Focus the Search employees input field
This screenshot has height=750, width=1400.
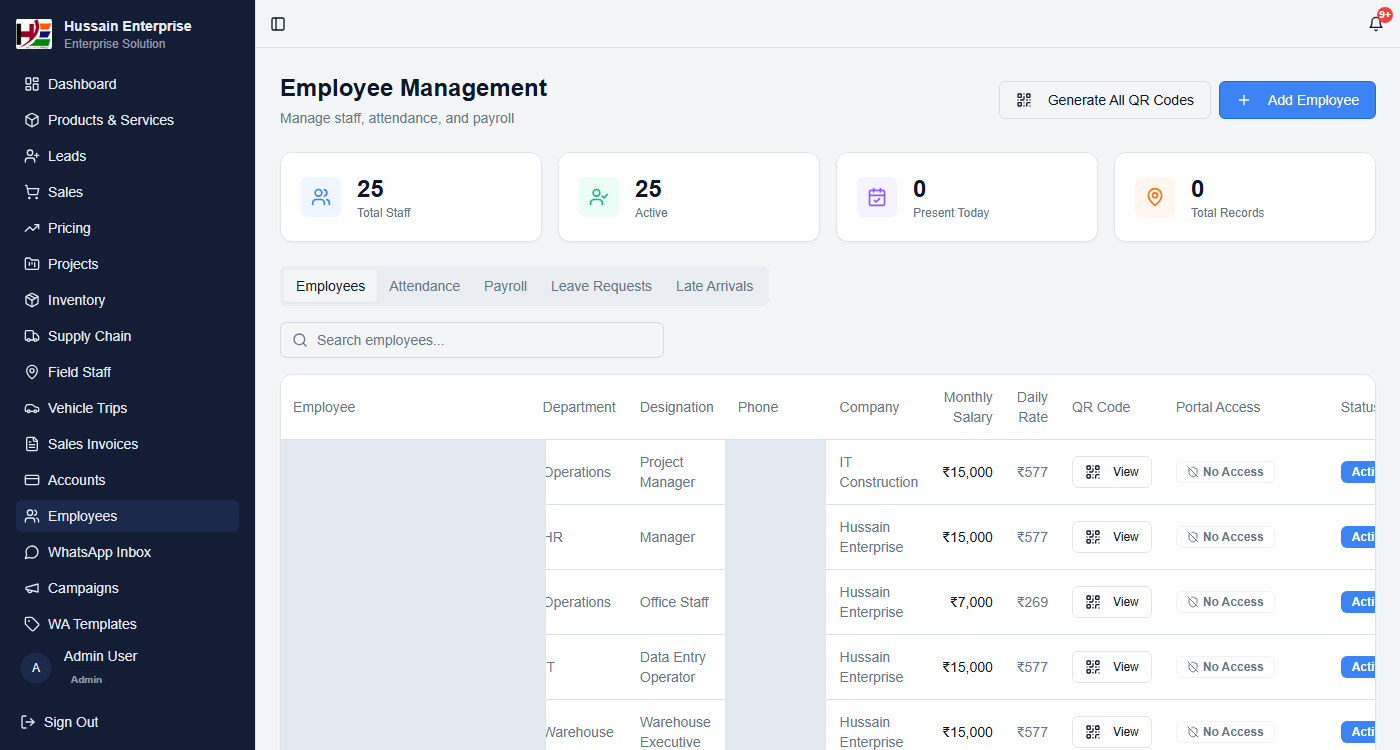click(472, 340)
